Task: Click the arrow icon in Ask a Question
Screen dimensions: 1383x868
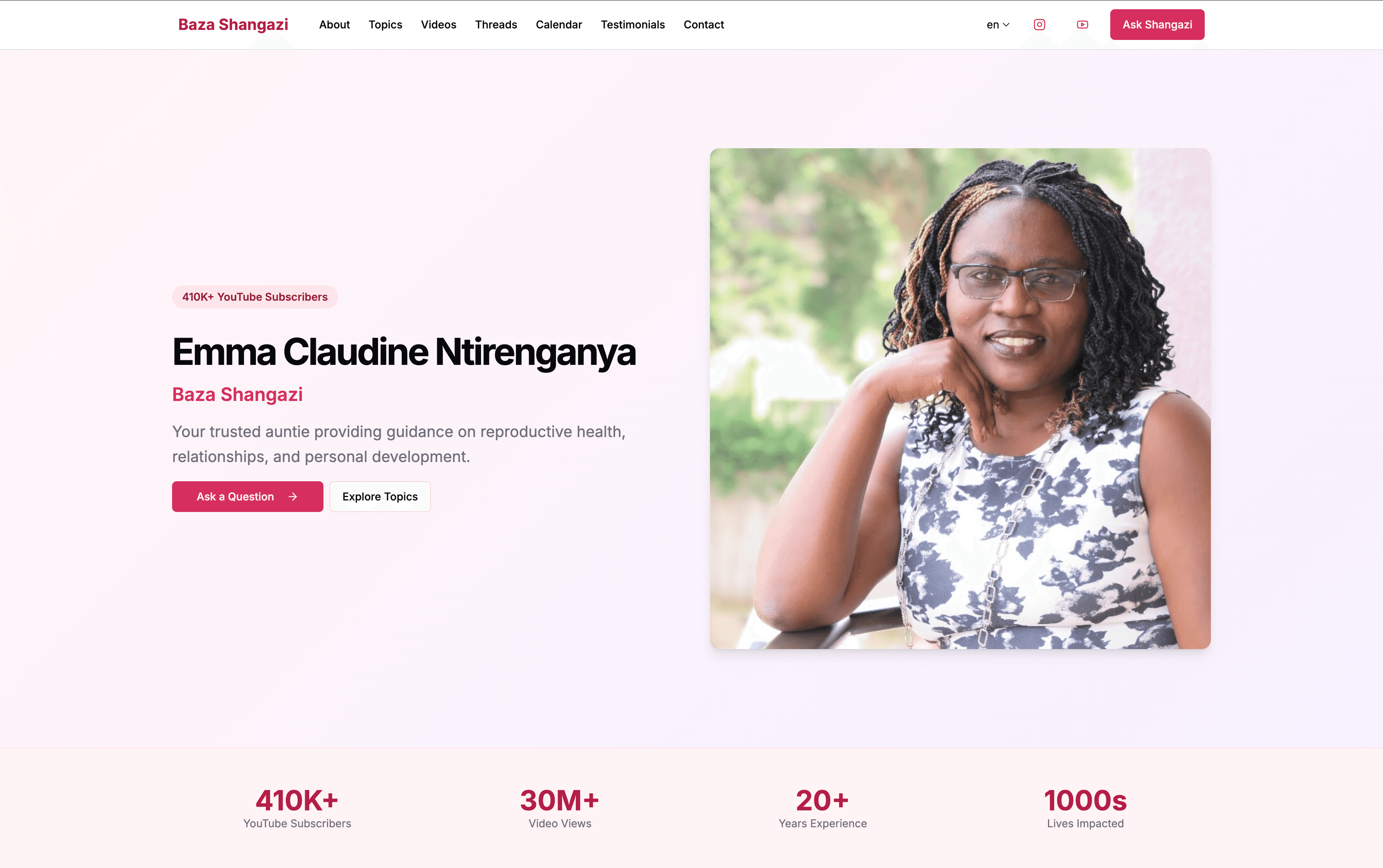Action: click(x=293, y=497)
